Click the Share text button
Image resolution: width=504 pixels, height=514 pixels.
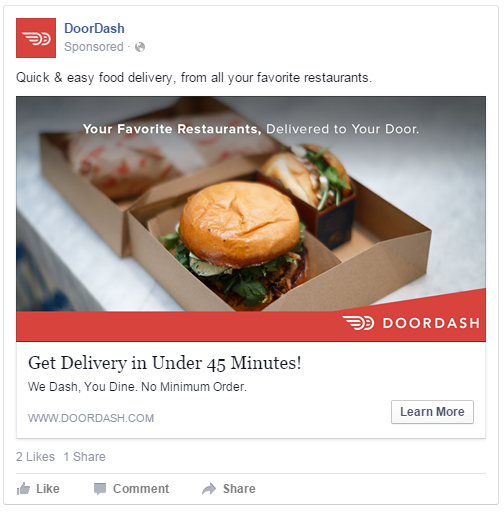(239, 489)
